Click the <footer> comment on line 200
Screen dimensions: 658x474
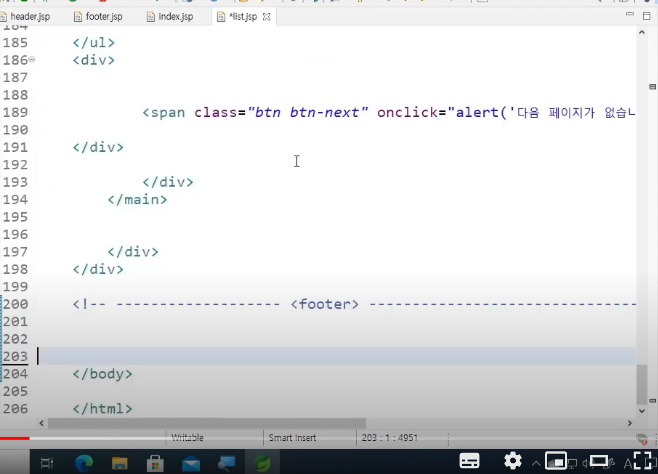click(x=324, y=304)
